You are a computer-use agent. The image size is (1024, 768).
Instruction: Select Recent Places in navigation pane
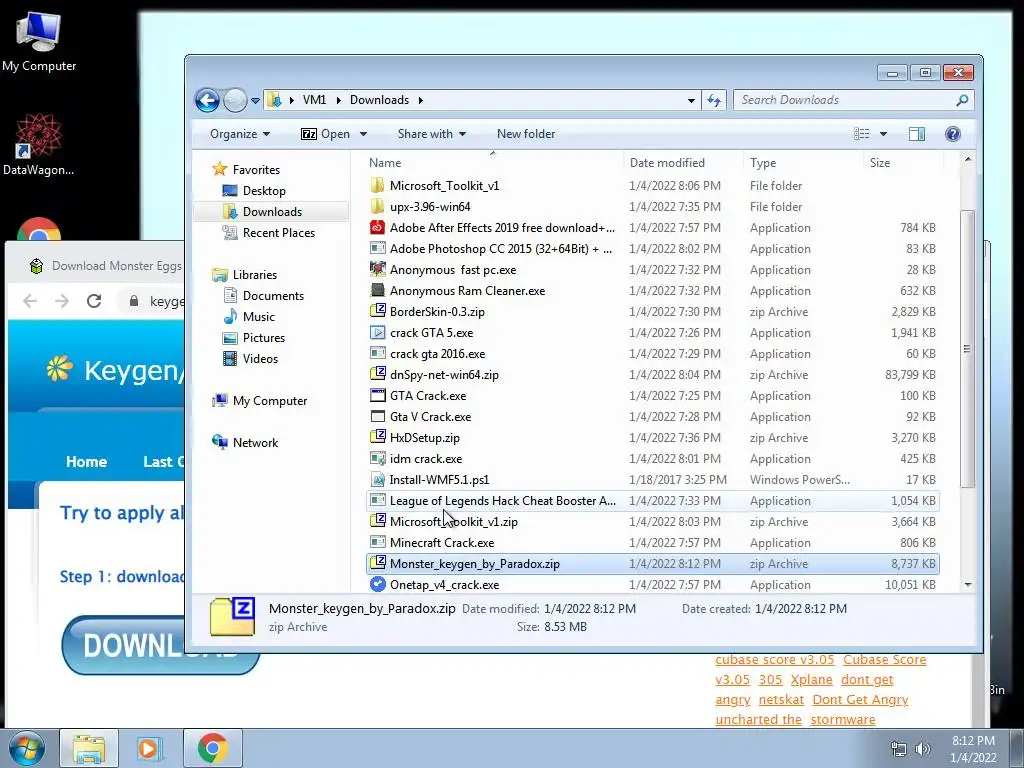[278, 232]
